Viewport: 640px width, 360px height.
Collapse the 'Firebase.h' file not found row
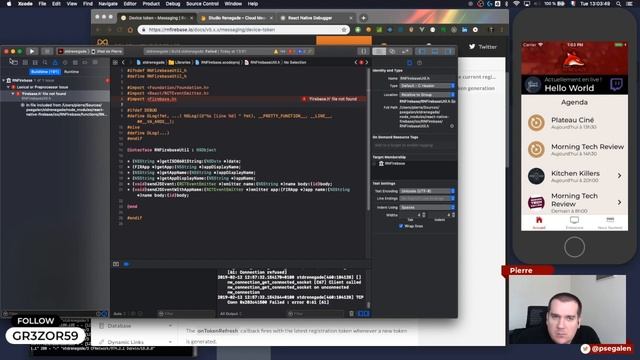pyautogui.click(x=13, y=93)
